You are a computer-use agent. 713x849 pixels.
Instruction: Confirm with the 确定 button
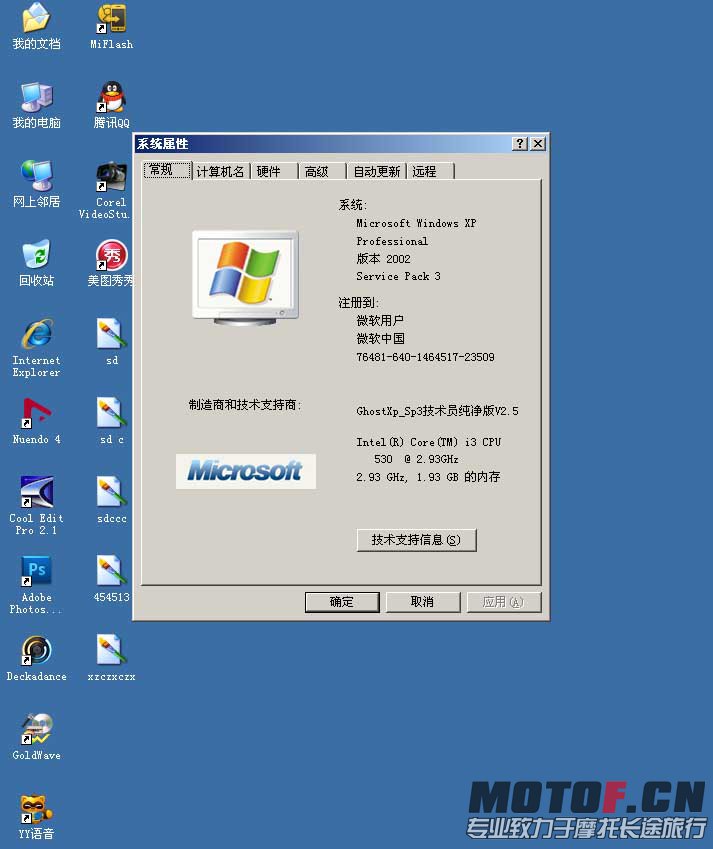342,602
